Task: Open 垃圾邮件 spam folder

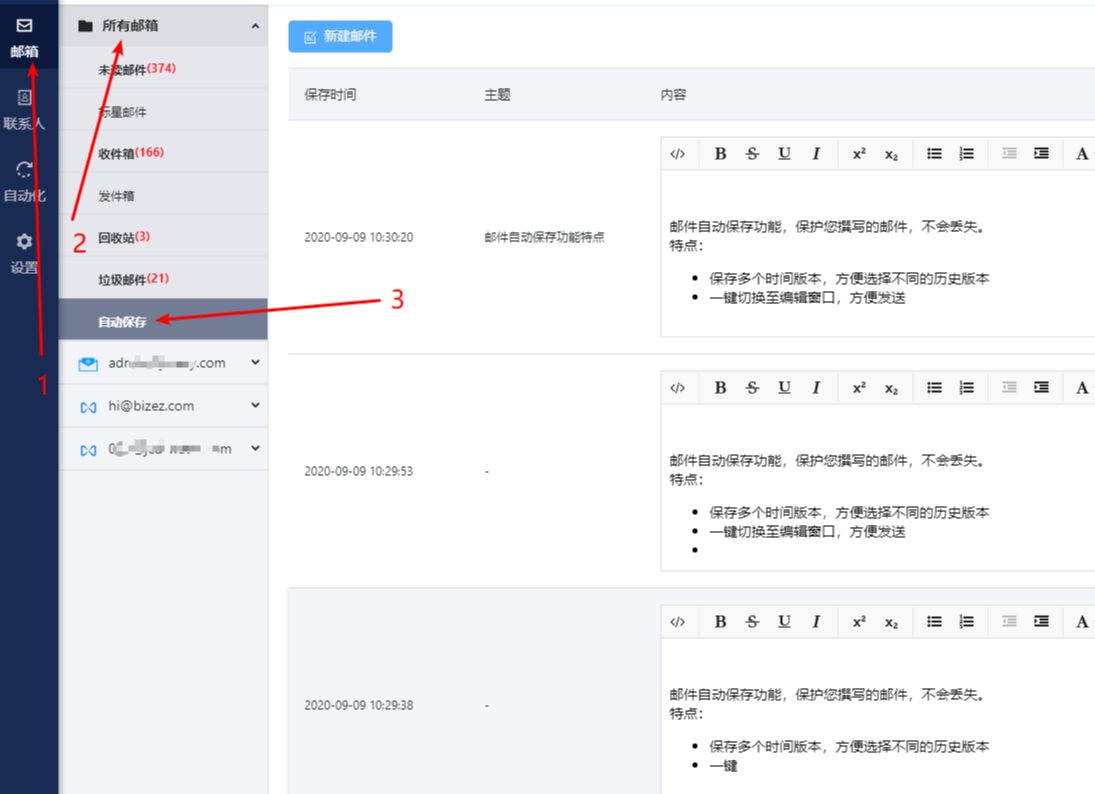Action: coord(122,279)
